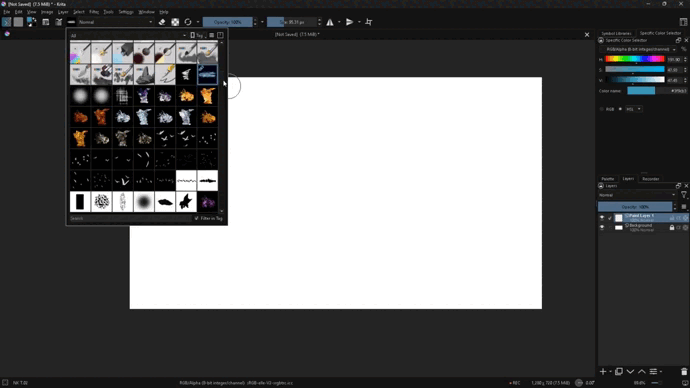The width and height of the screenshot is (690, 388).
Task: Switch to the Palette tab
Action: click(608, 179)
